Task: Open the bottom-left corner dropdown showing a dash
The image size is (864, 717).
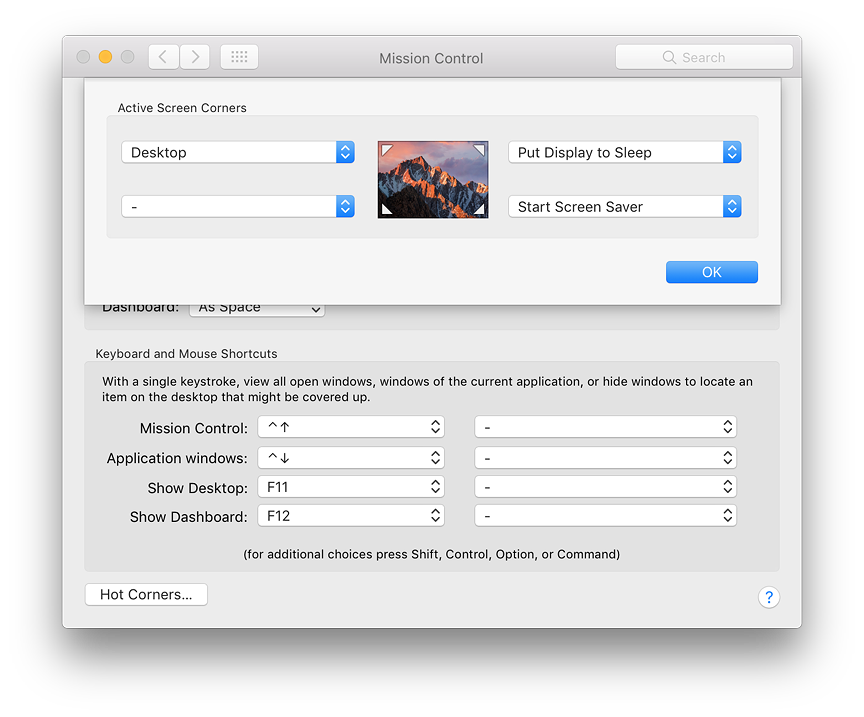Action: [x=237, y=207]
